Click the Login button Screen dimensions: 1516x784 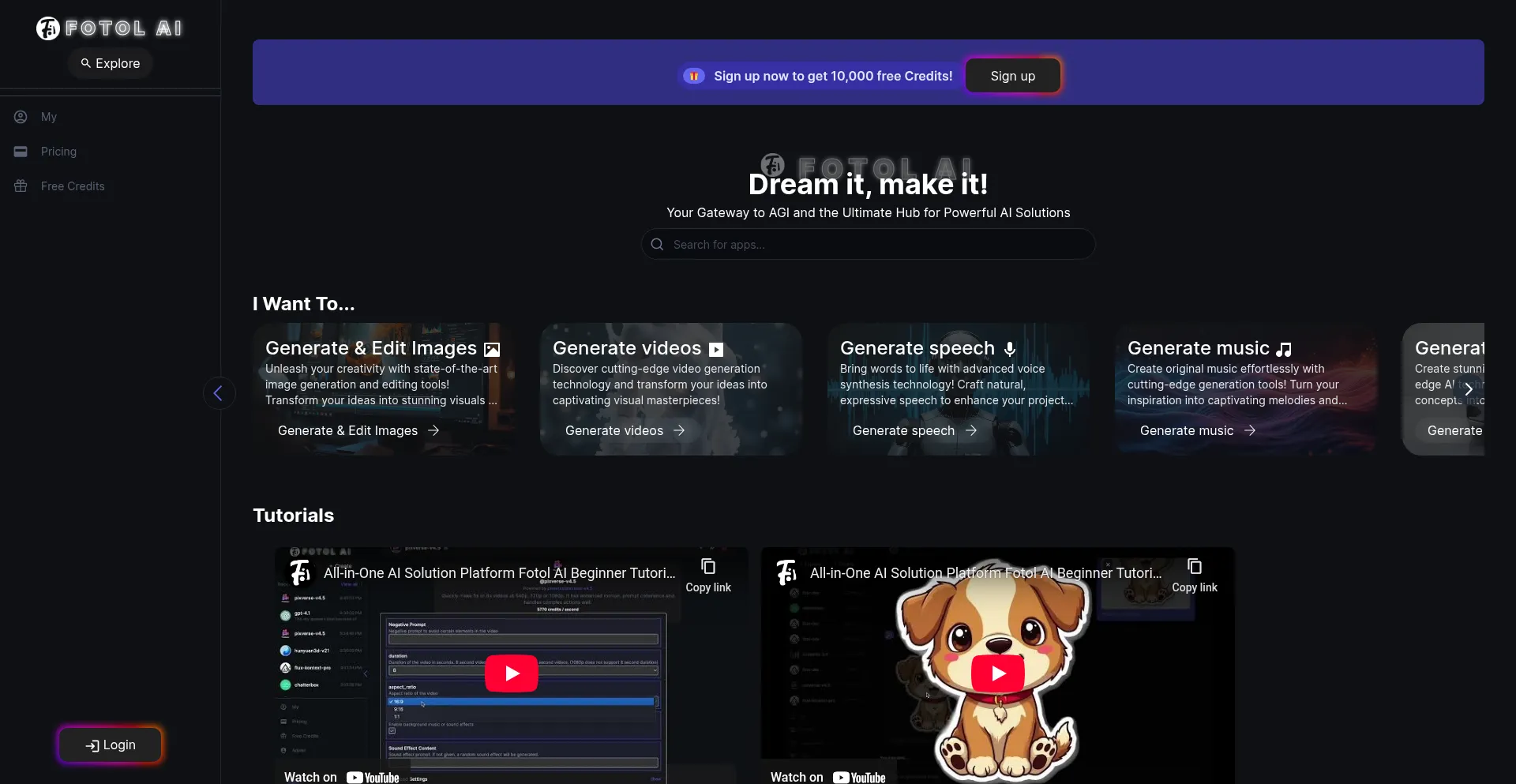point(111,745)
